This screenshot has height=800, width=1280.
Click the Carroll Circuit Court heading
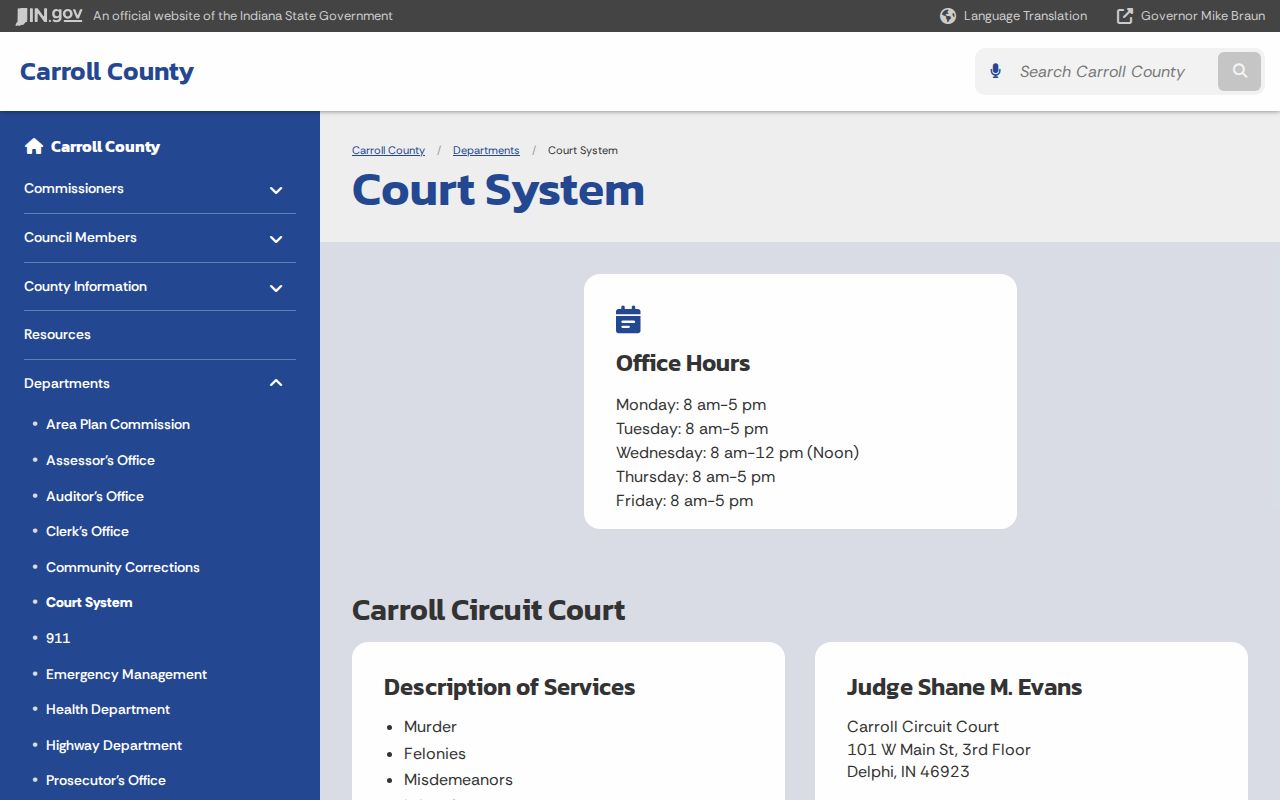pyautogui.click(x=488, y=610)
